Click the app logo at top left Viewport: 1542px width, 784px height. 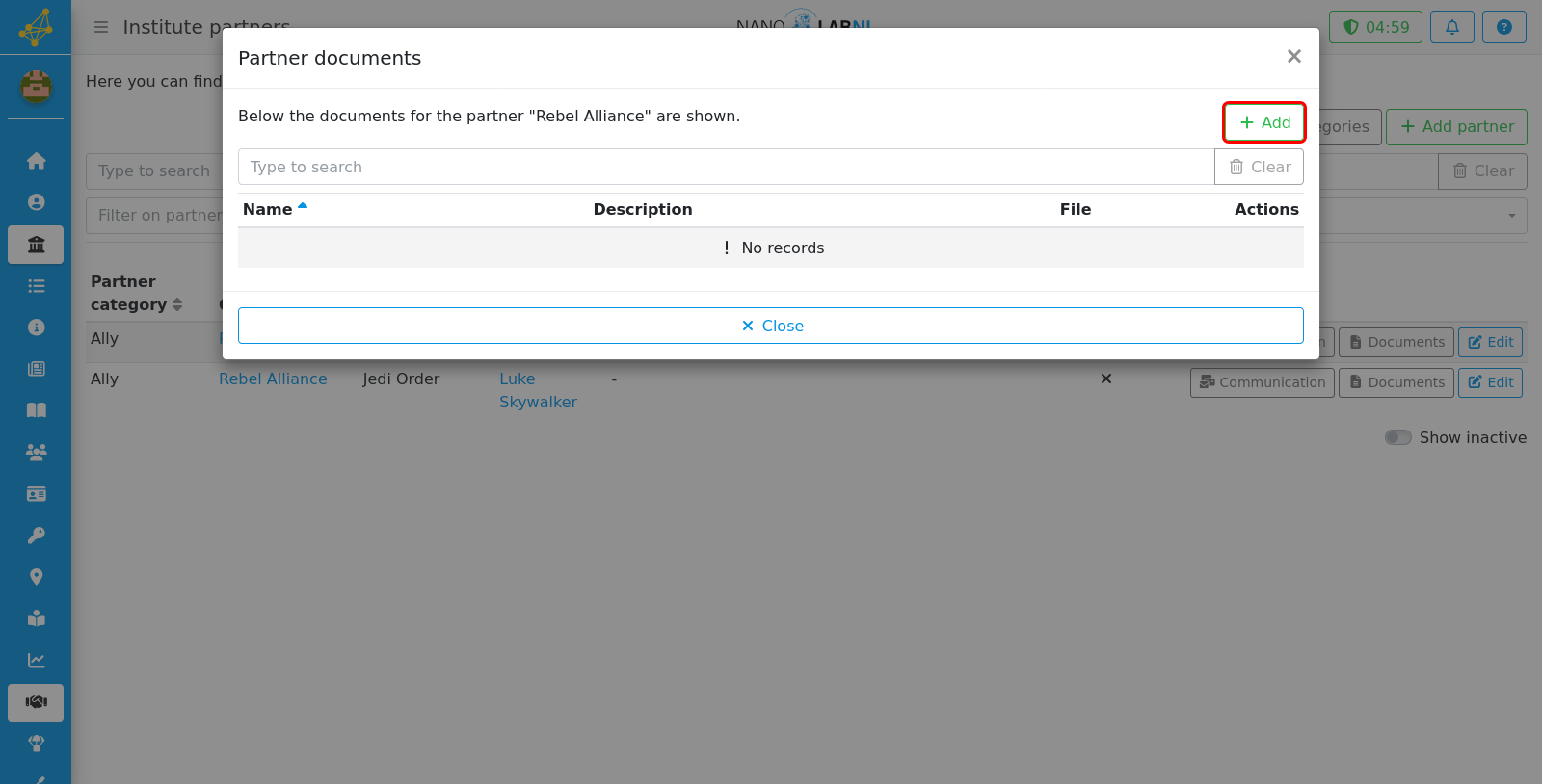click(x=36, y=27)
